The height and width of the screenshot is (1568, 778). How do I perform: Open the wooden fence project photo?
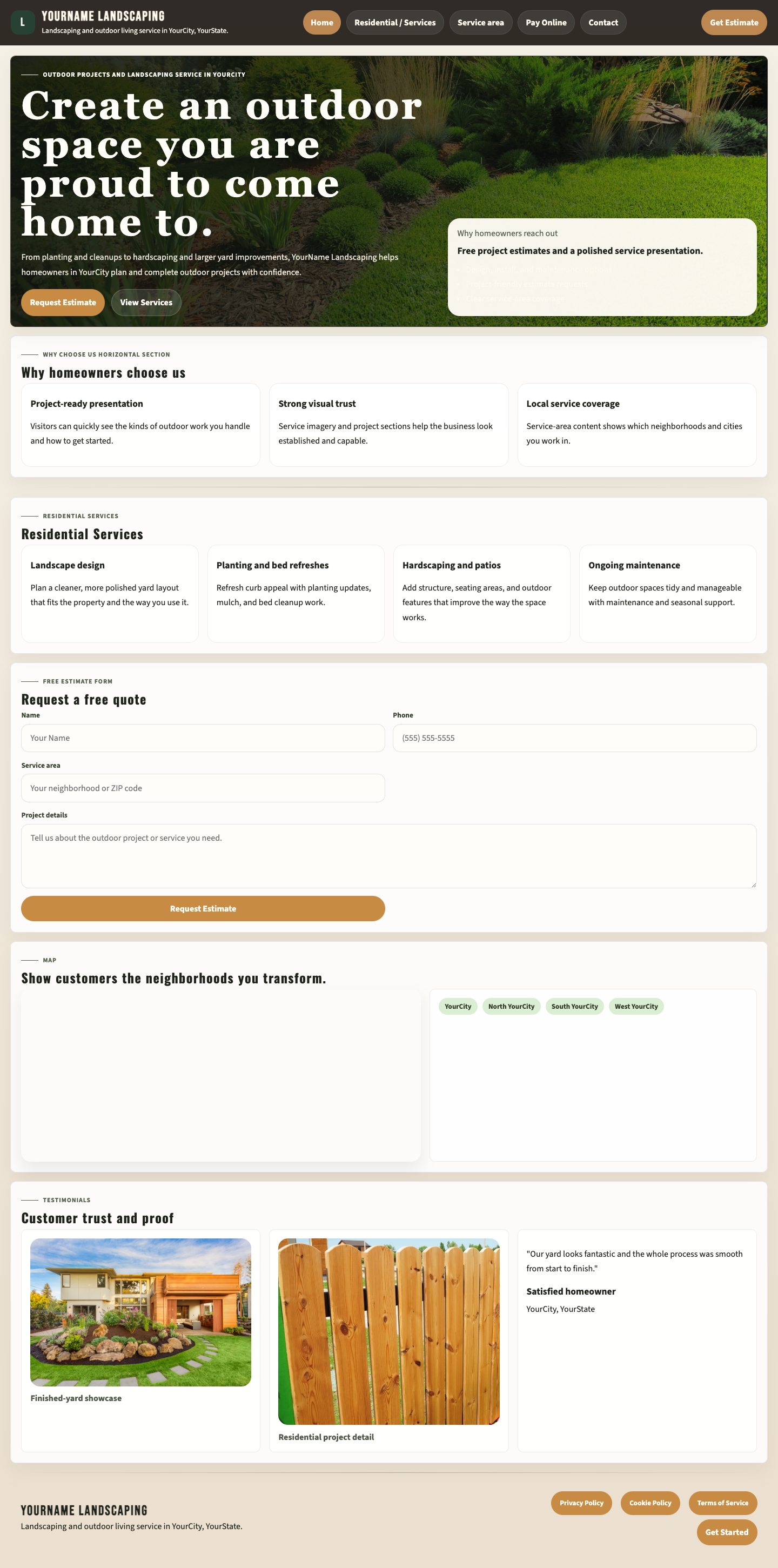coord(388,1331)
